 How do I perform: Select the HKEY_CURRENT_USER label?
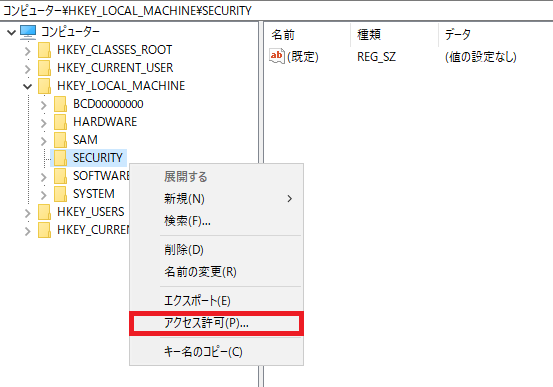115,68
